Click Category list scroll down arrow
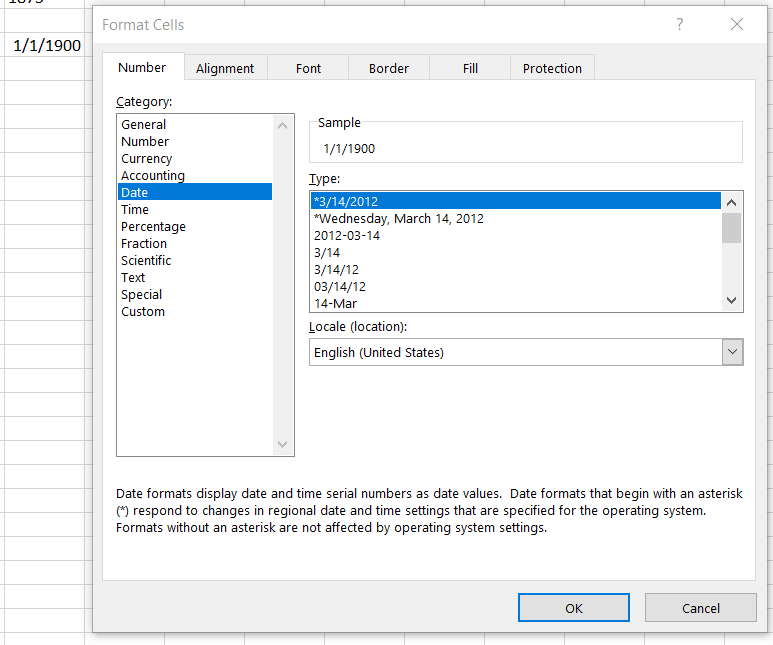This screenshot has height=645, width=773. [x=282, y=444]
